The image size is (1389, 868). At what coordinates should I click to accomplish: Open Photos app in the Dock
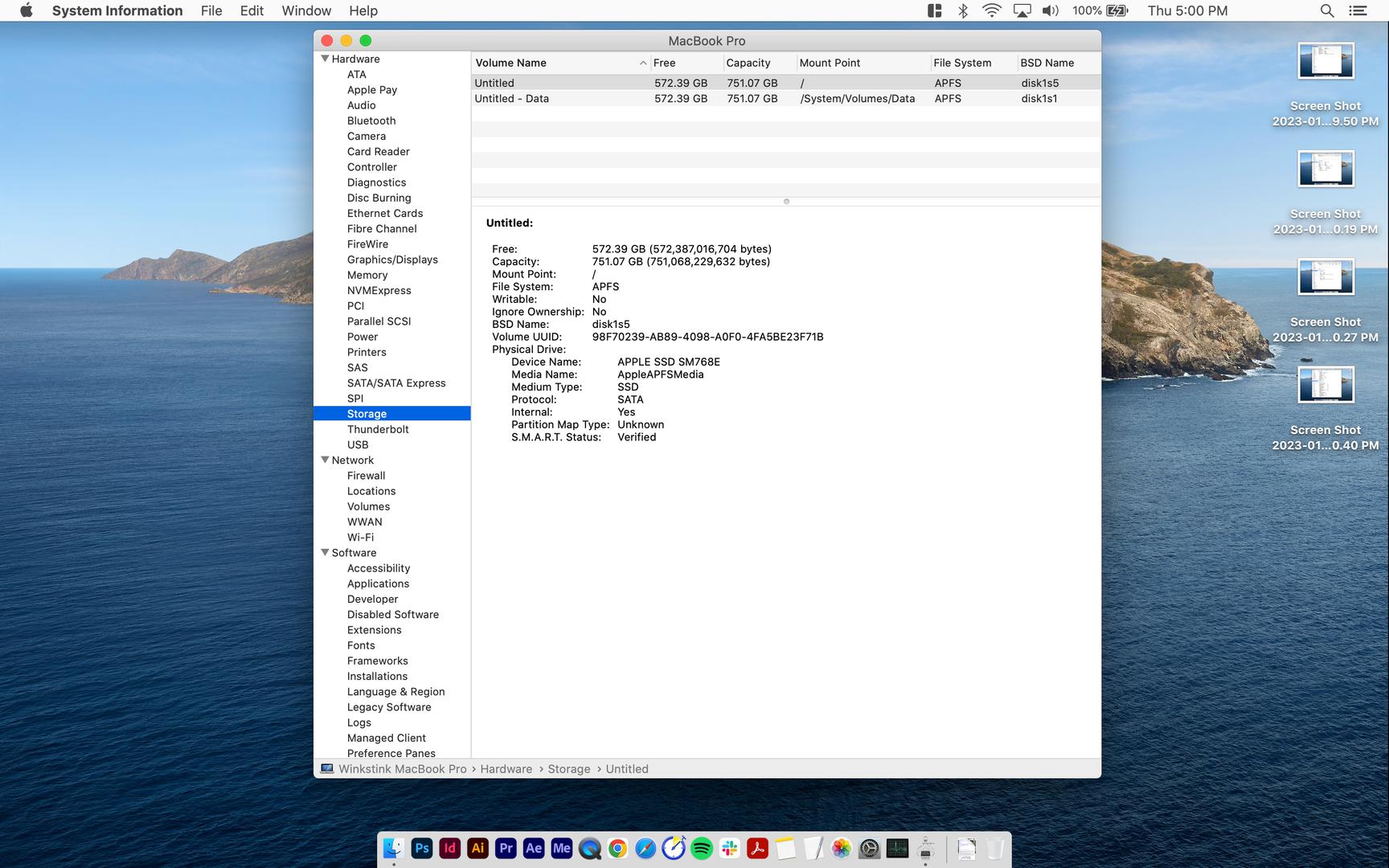pyautogui.click(x=842, y=848)
